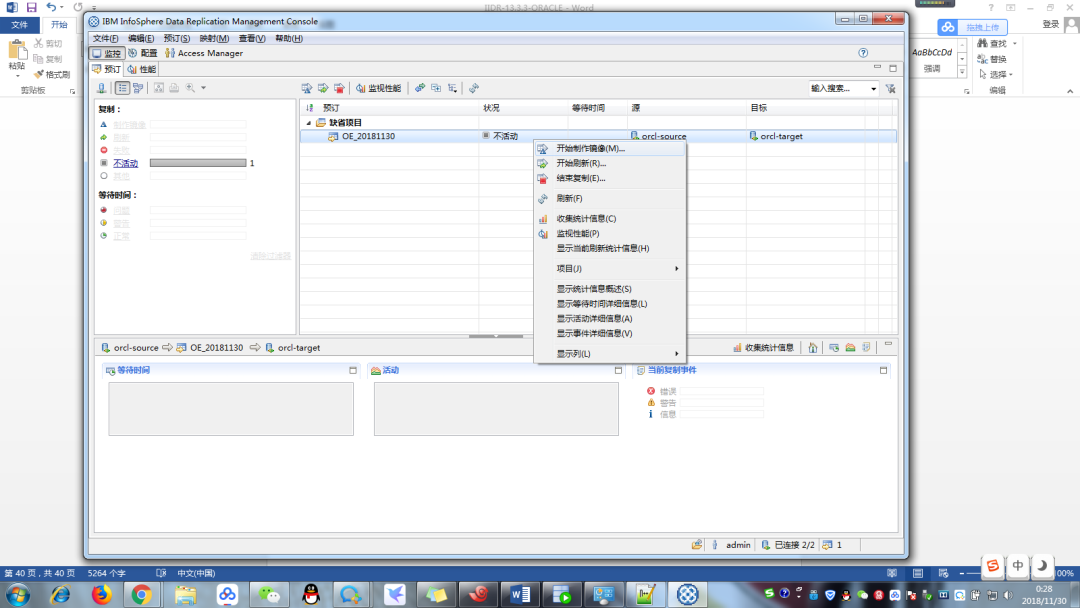Open the 监控 perspective button
Image resolution: width=1080 pixels, height=608 pixels.
107,53
